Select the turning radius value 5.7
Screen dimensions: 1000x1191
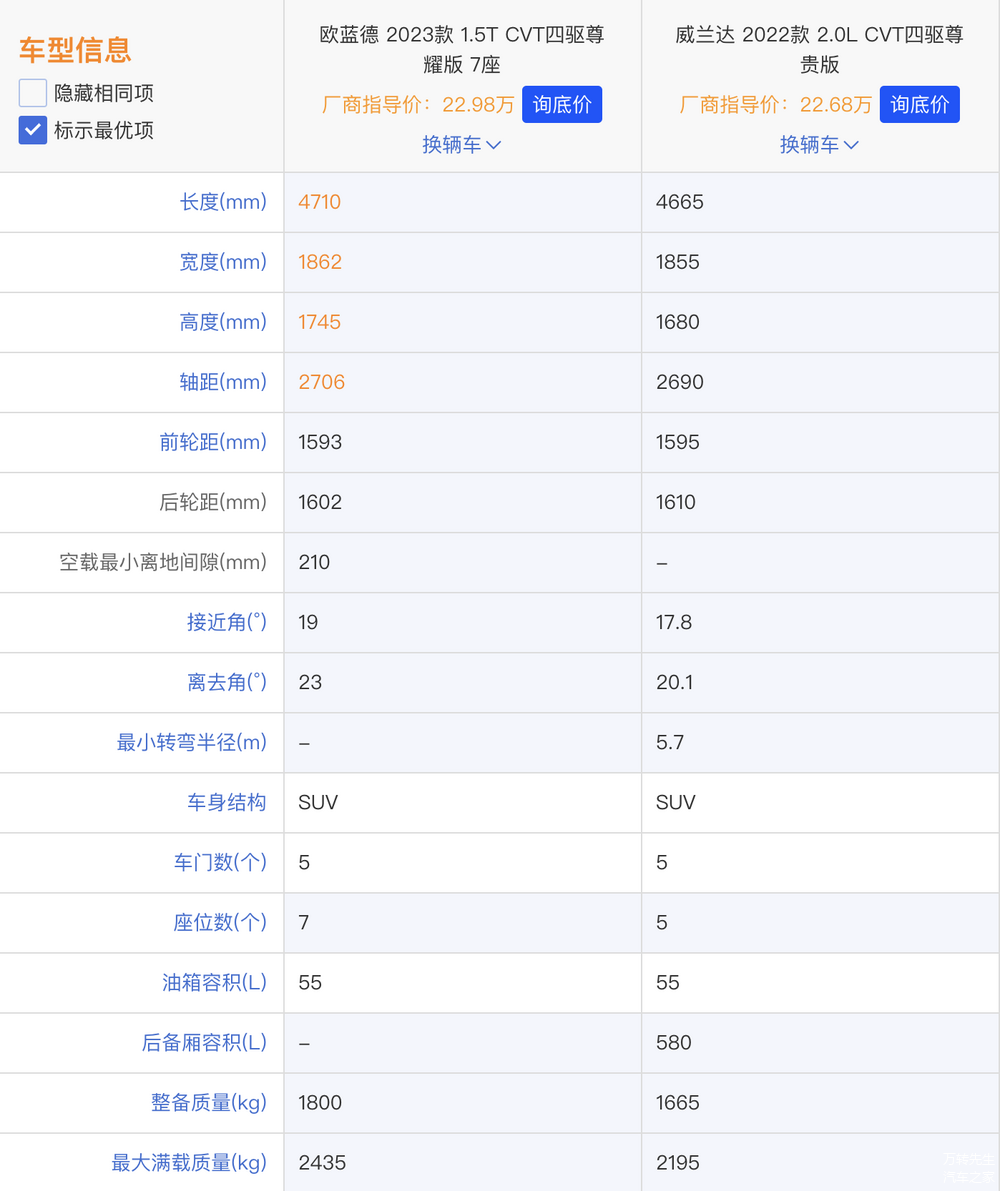670,742
